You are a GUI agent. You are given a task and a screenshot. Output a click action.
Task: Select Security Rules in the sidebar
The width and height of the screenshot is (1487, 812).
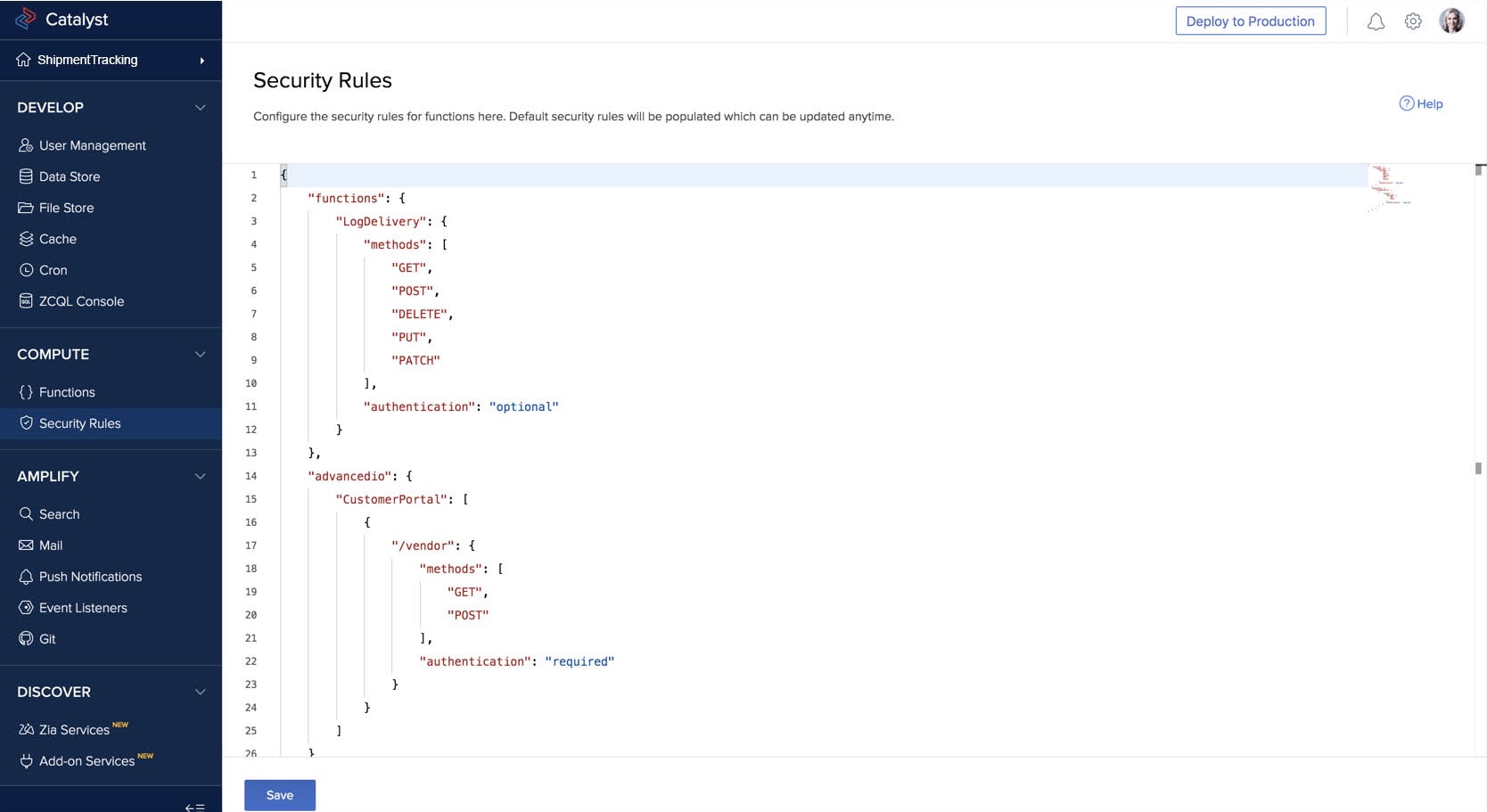[79, 422]
